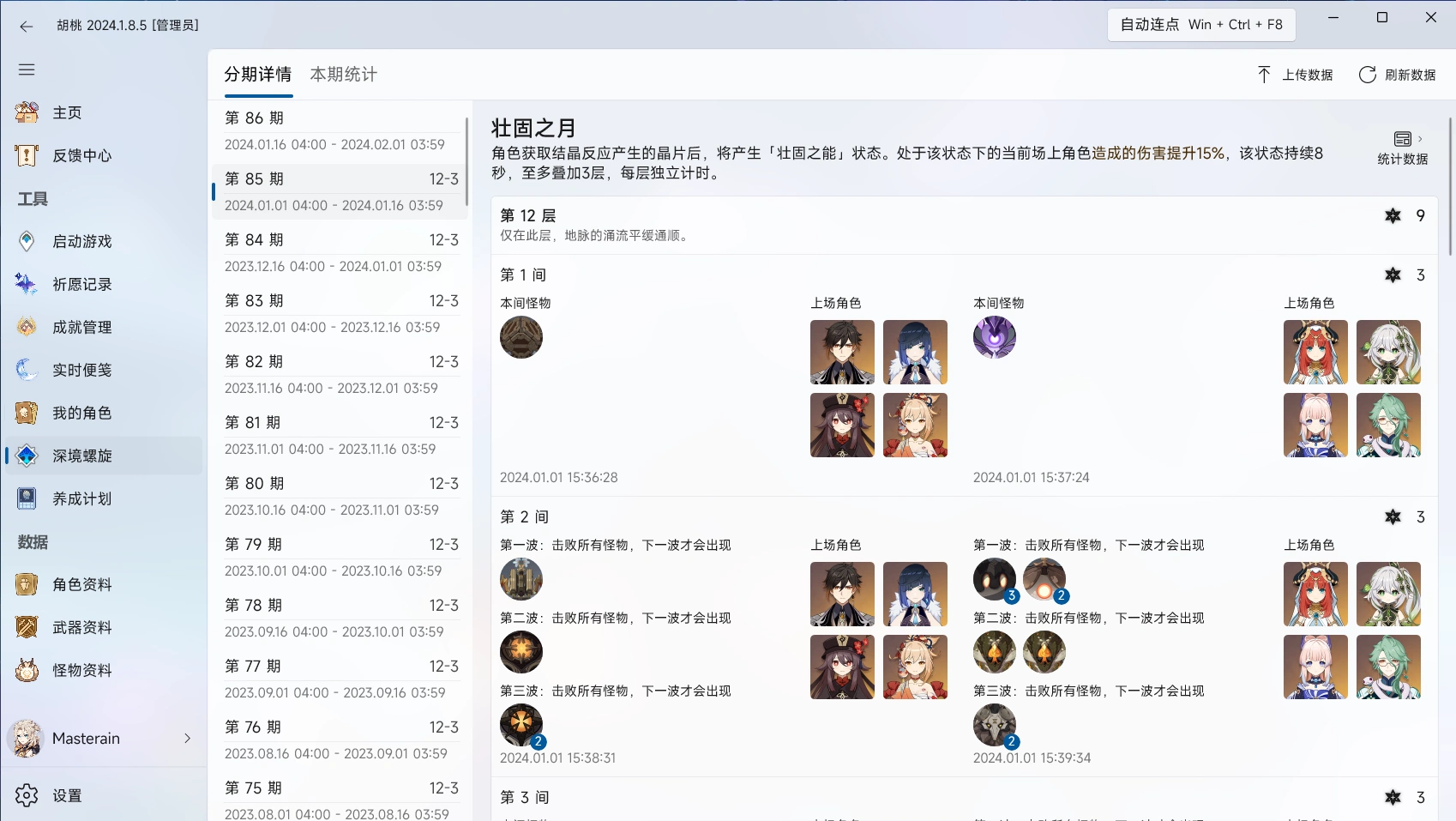This screenshot has width=1456, height=821.
Task: Open 祈愿记录 wish records
Action: pos(103,284)
